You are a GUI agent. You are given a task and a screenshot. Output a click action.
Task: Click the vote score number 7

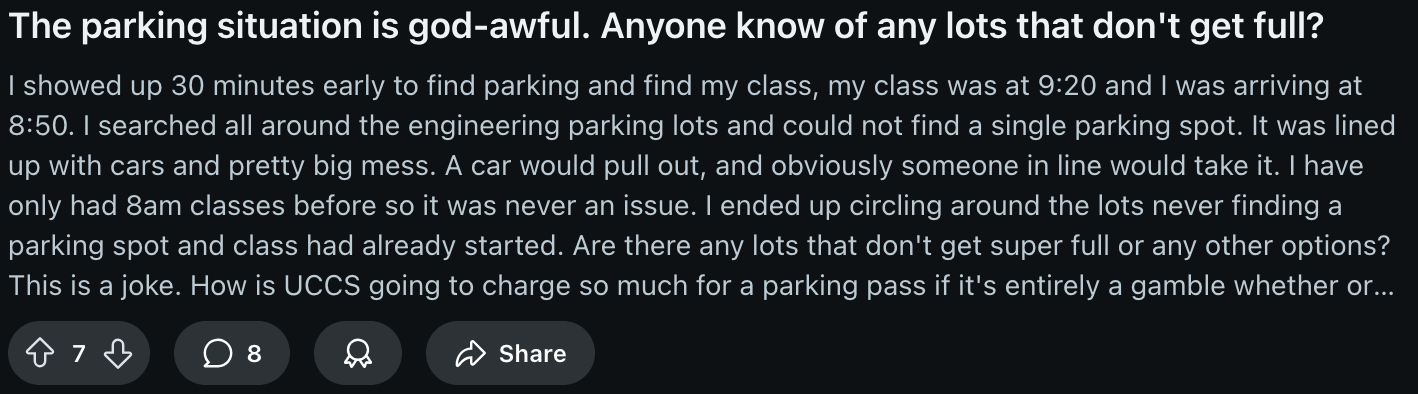coord(79,353)
